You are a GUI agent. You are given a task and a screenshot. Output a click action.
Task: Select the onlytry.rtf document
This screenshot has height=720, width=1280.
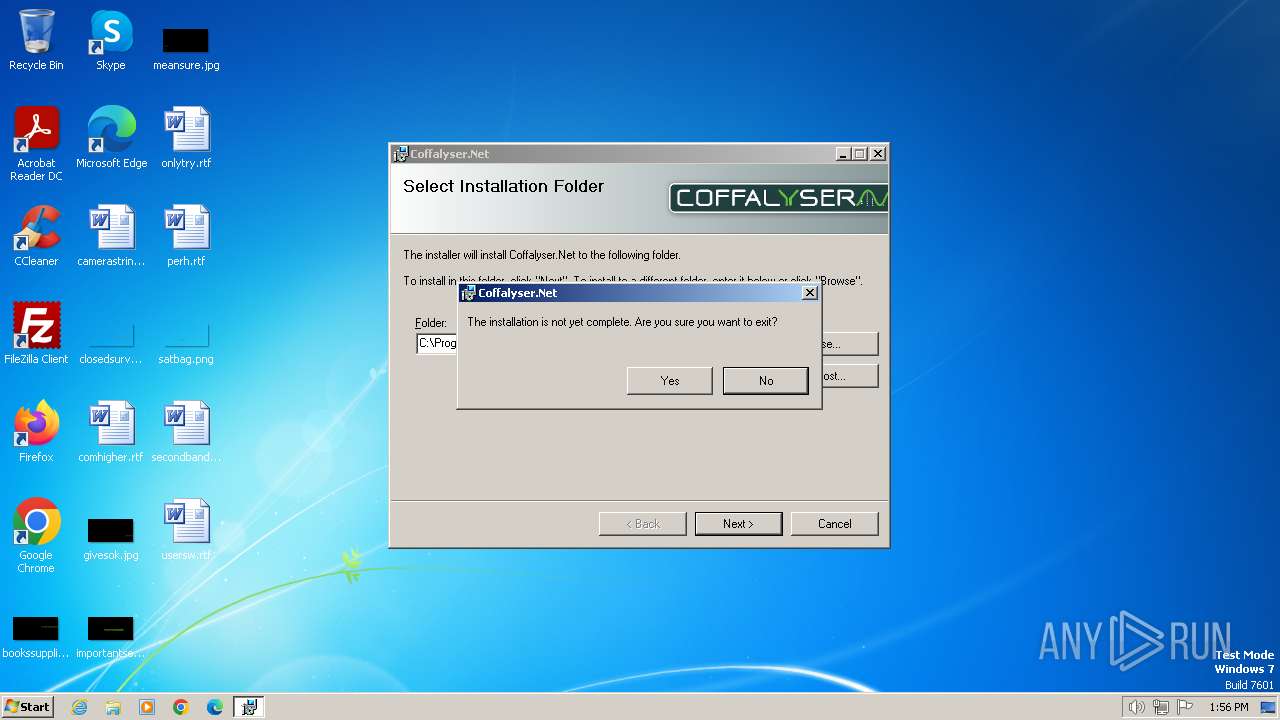coord(186,138)
